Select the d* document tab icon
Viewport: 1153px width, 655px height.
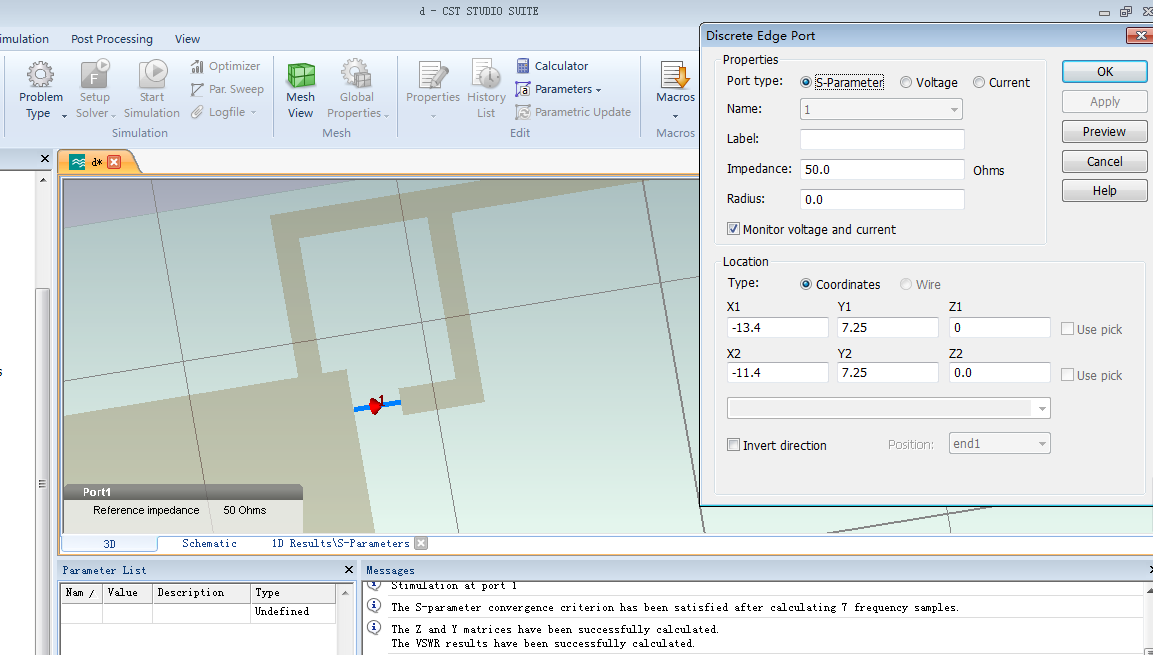click(77, 162)
